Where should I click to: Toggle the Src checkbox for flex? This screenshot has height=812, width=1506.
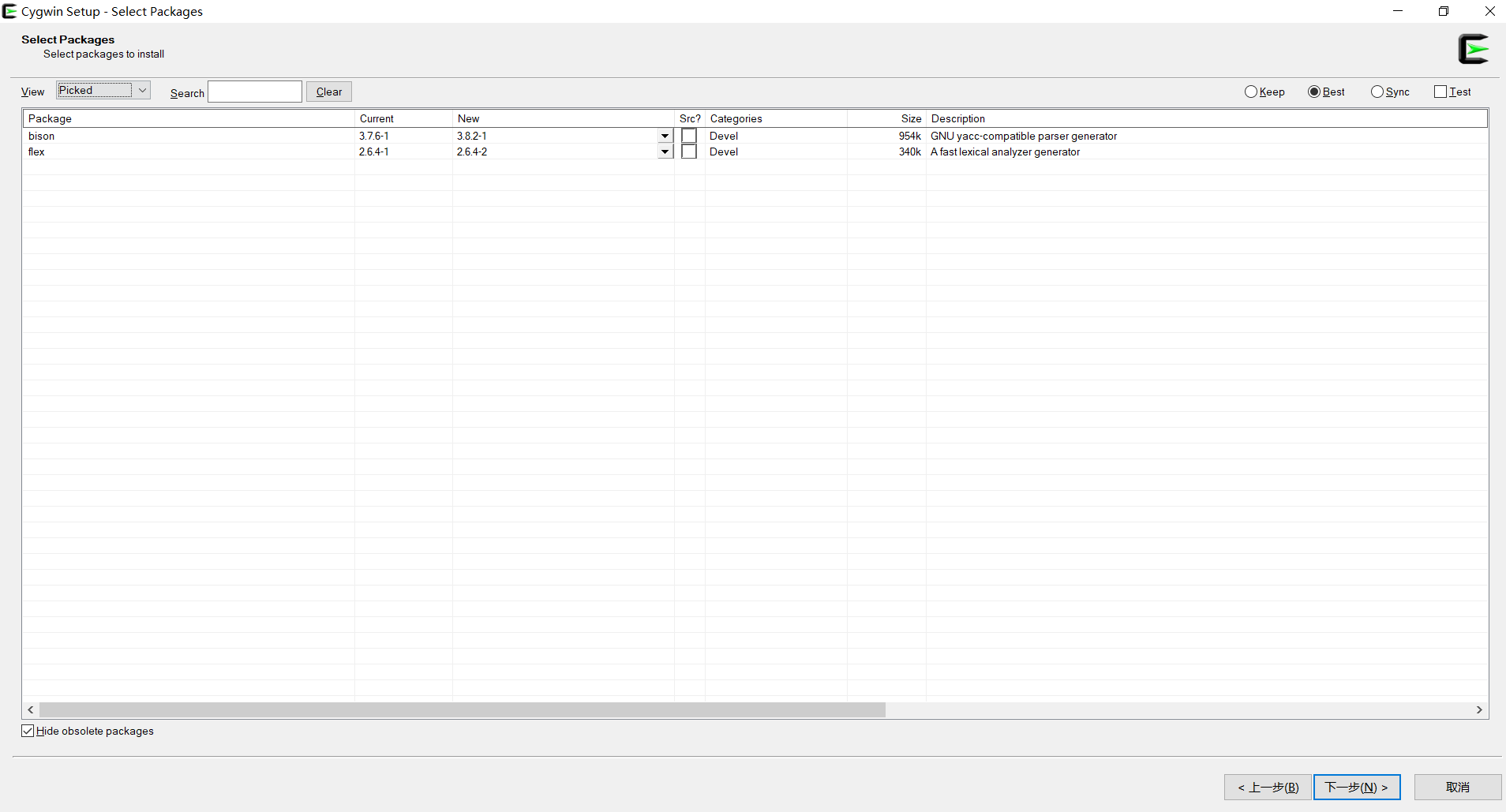(x=689, y=152)
